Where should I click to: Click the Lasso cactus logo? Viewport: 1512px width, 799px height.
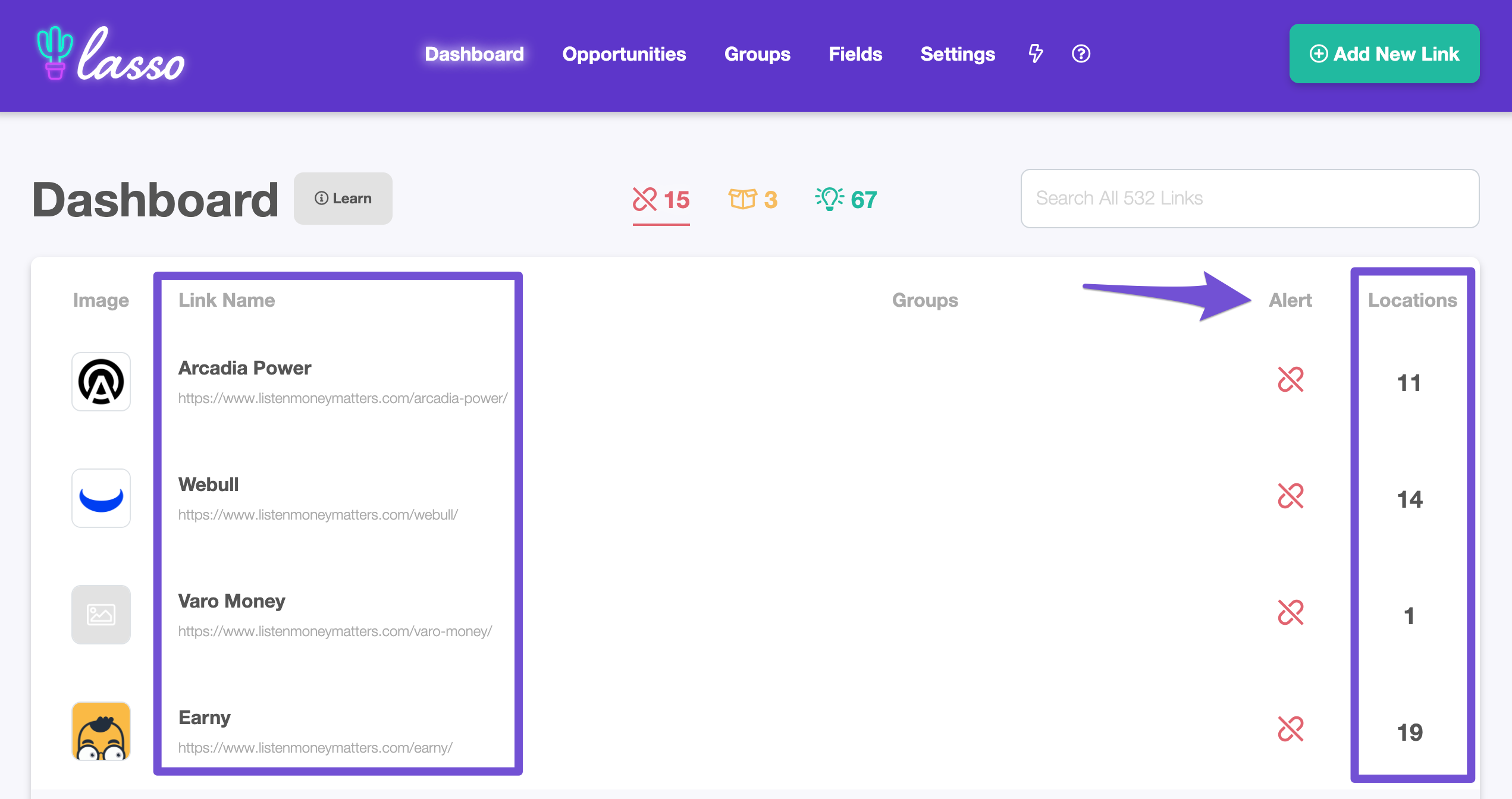point(110,54)
